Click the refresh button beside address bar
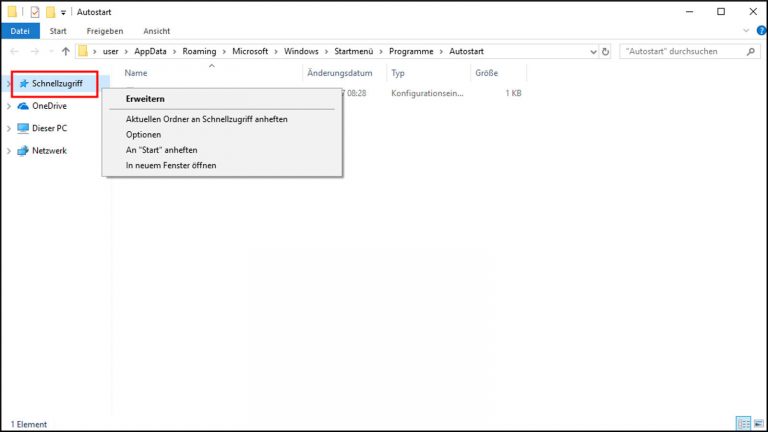 (x=606, y=51)
